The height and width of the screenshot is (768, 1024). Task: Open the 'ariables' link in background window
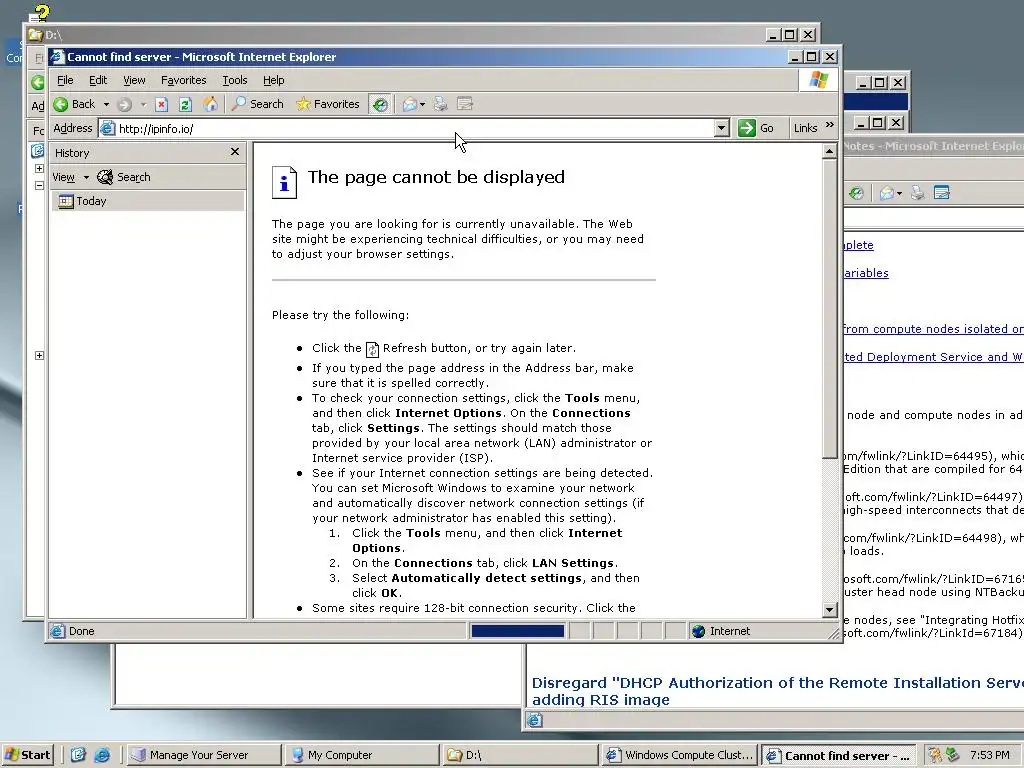866,273
